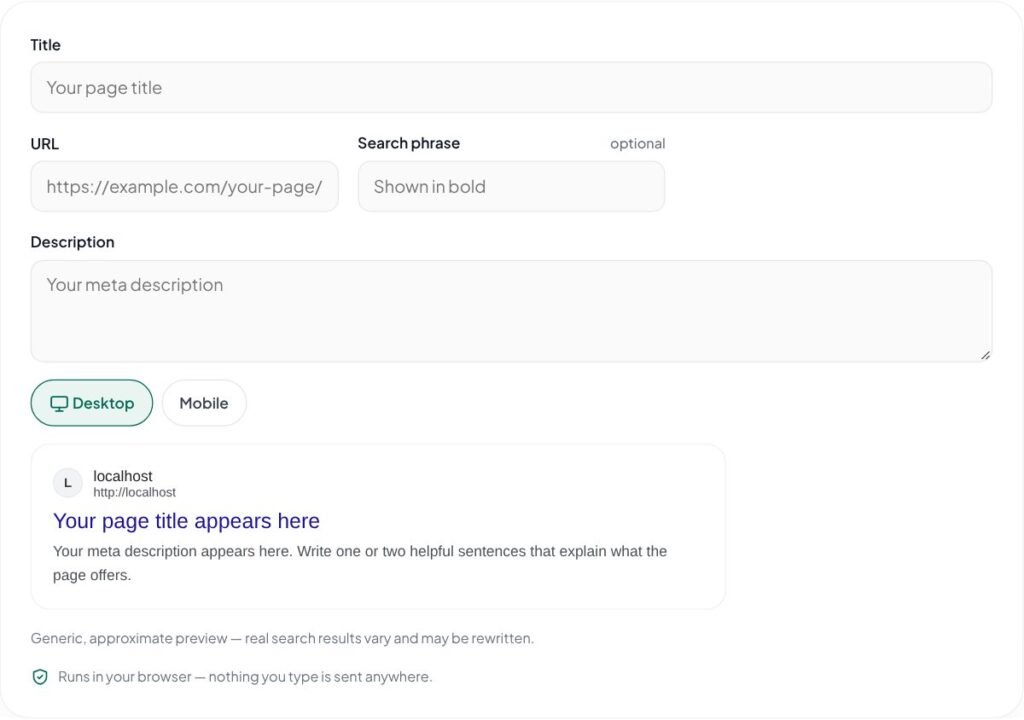Image resolution: width=1024 pixels, height=720 pixels.
Task: Click the Title input field
Action: click(x=511, y=88)
